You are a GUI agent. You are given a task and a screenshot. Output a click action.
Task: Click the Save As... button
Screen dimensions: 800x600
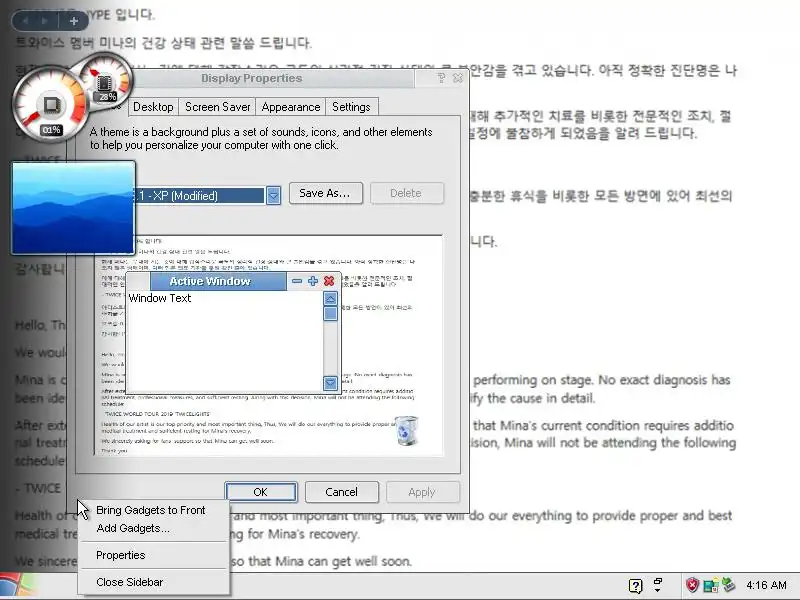[x=326, y=193]
